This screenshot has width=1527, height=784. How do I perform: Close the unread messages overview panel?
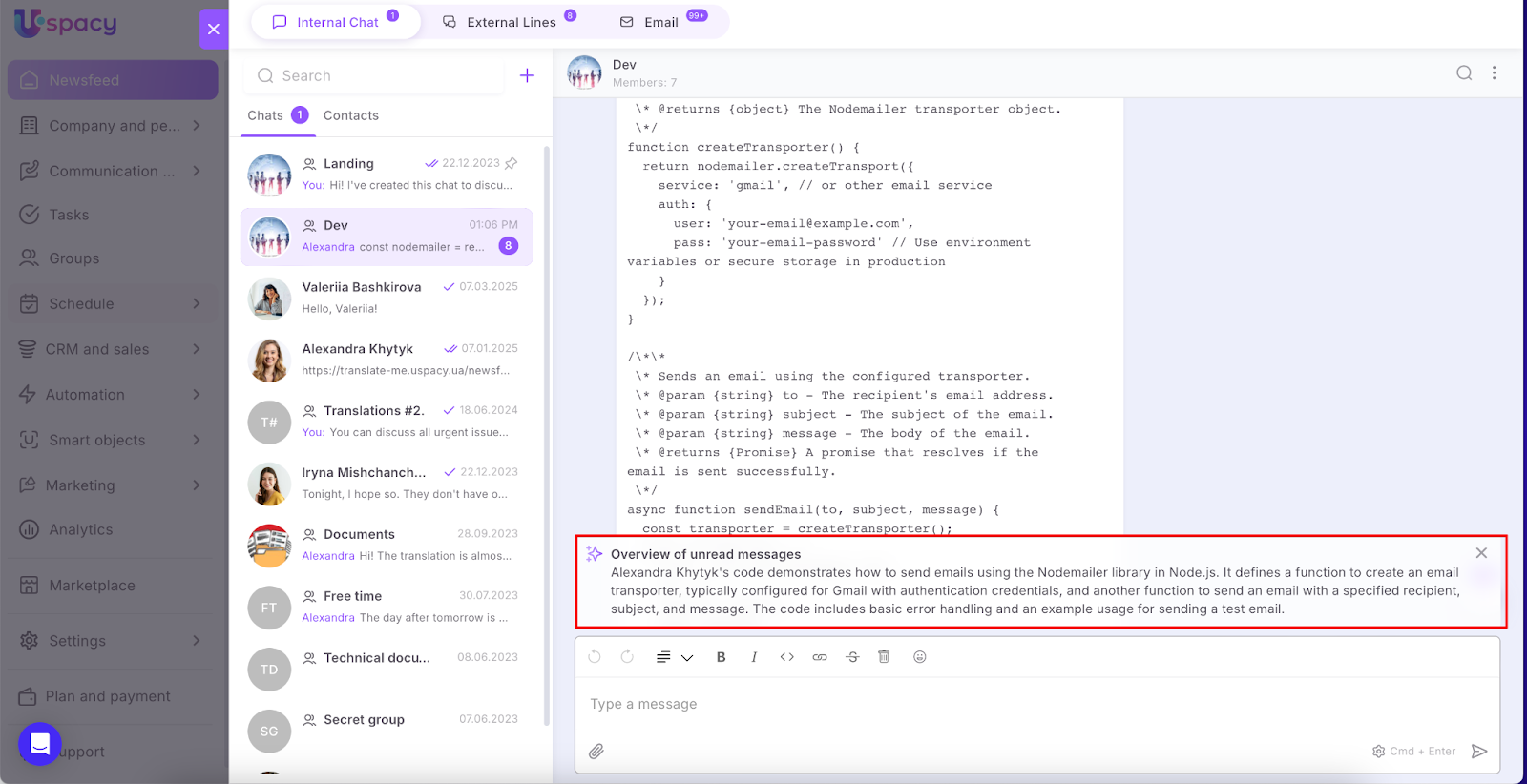(x=1481, y=553)
